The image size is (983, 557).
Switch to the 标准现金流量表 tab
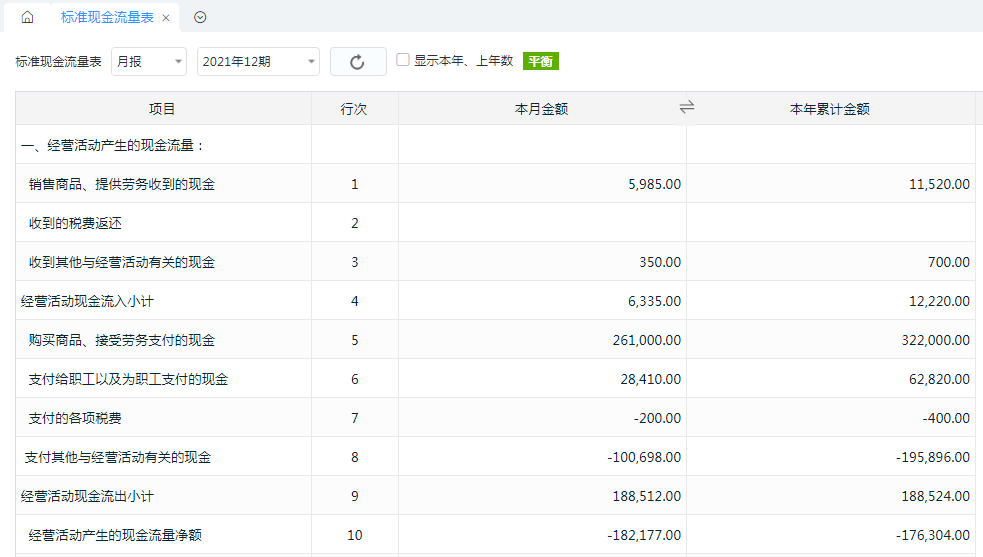(x=107, y=18)
